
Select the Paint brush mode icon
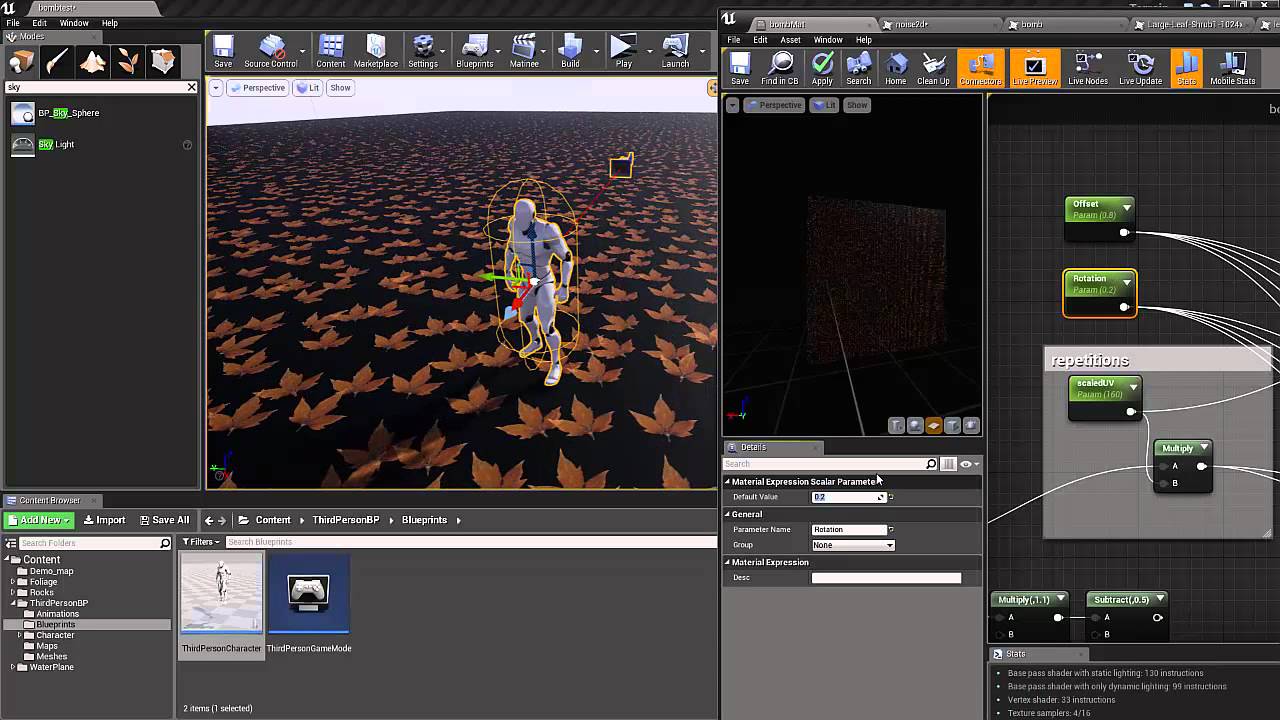[57, 62]
